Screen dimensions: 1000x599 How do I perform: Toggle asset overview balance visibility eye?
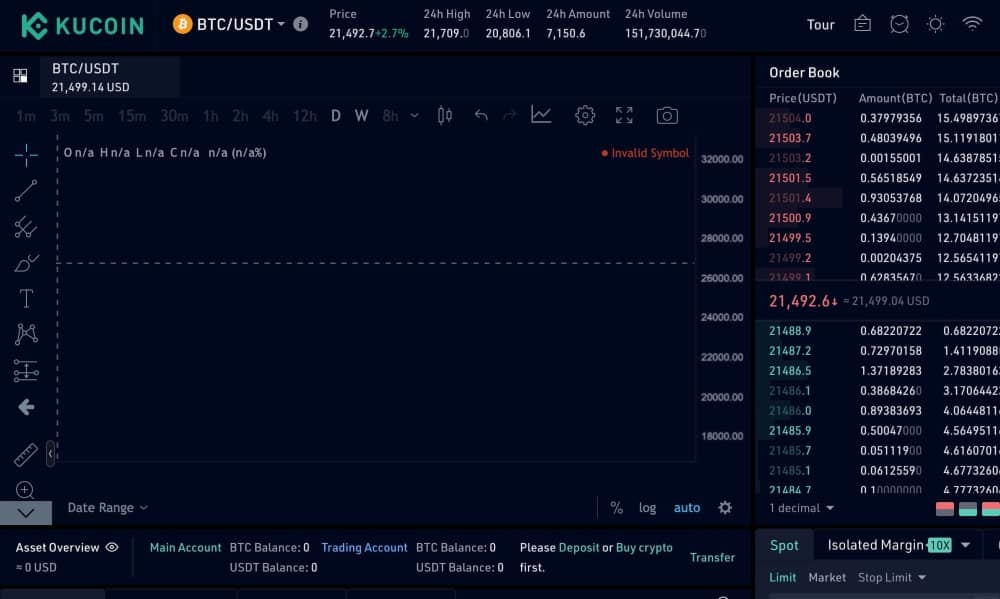coord(112,547)
